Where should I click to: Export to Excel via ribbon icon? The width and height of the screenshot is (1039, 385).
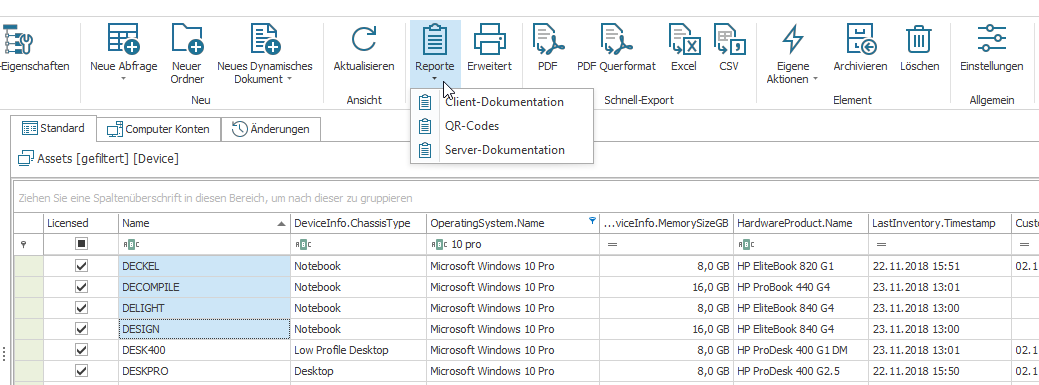click(x=684, y=39)
